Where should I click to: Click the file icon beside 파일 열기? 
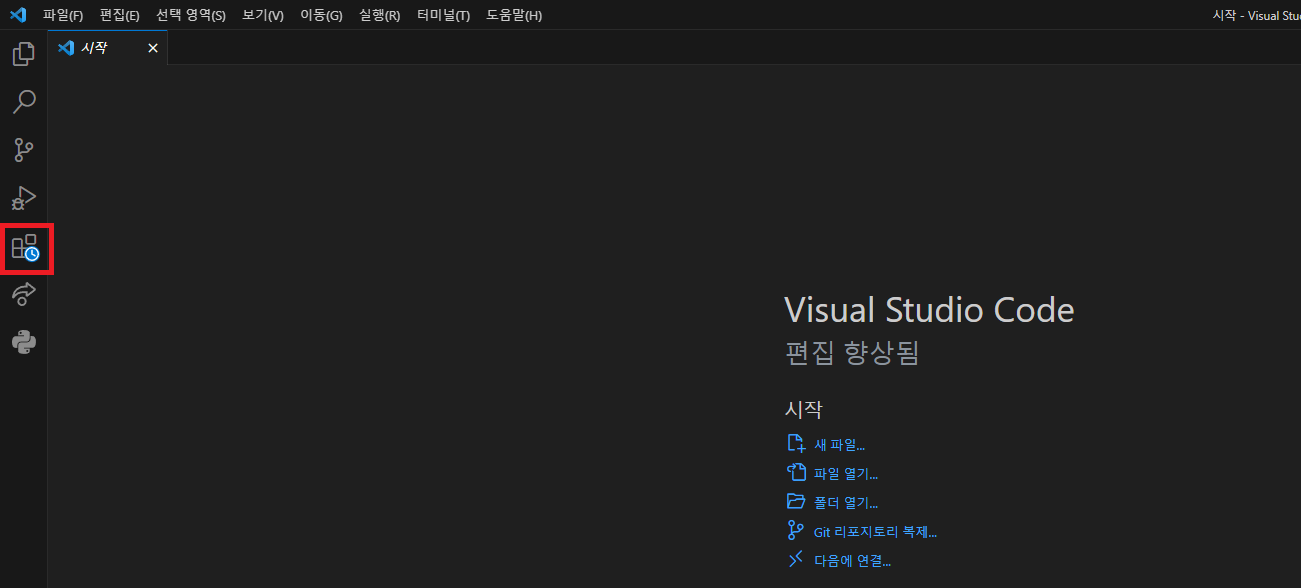(x=796, y=472)
